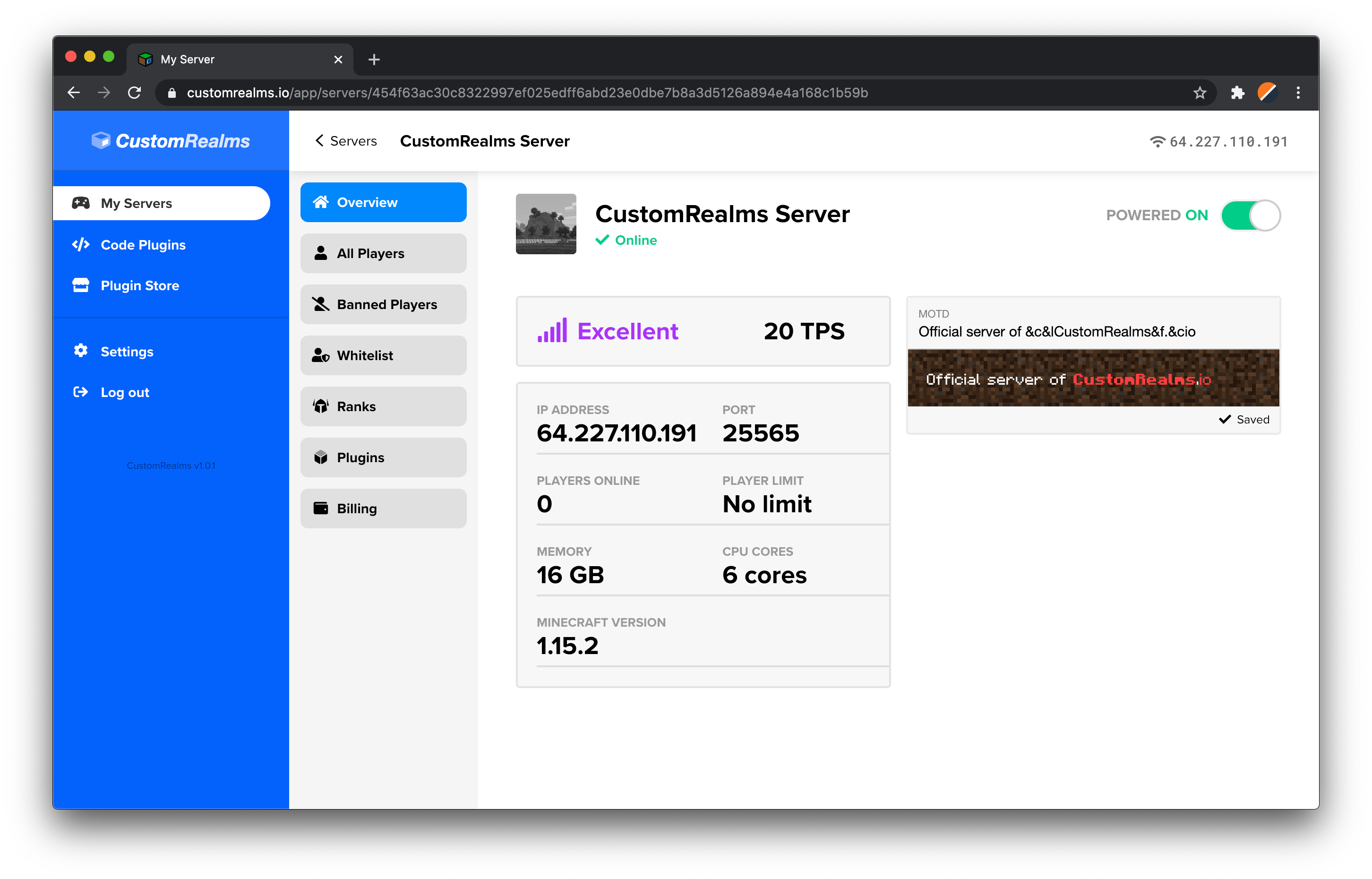Click the code brackets icon

click(80, 244)
